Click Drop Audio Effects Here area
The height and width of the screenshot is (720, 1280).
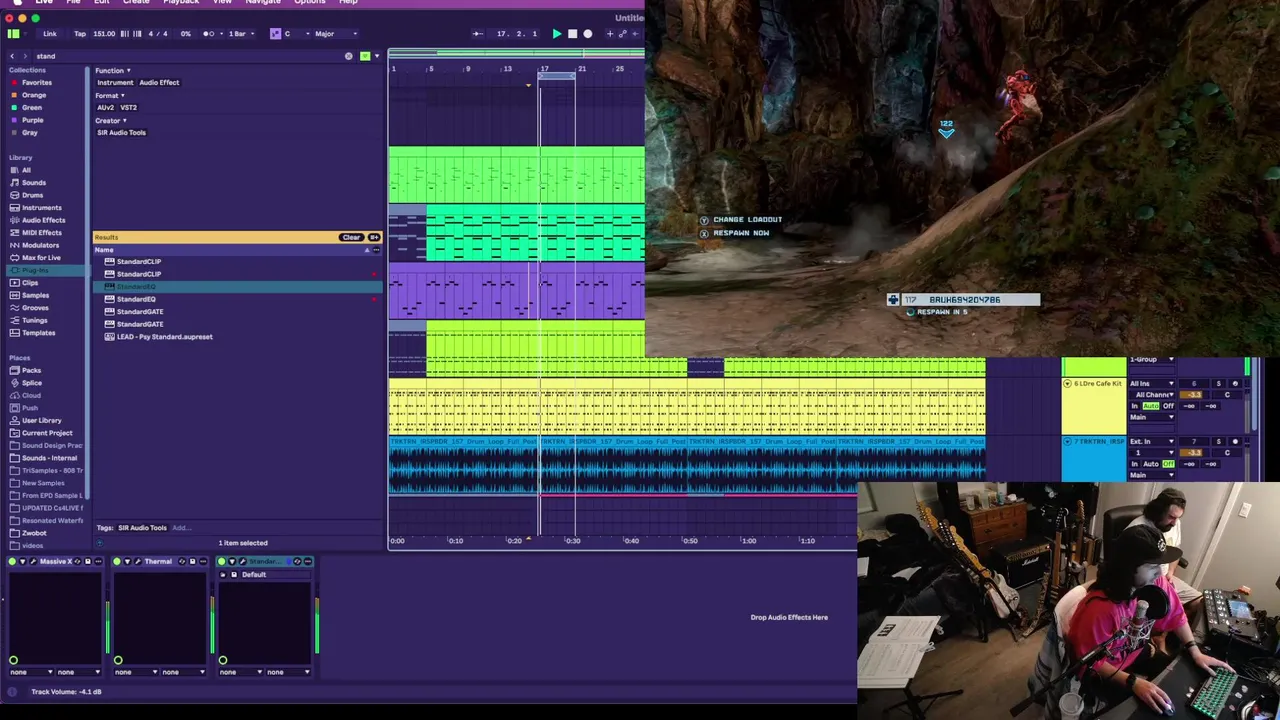[789, 617]
